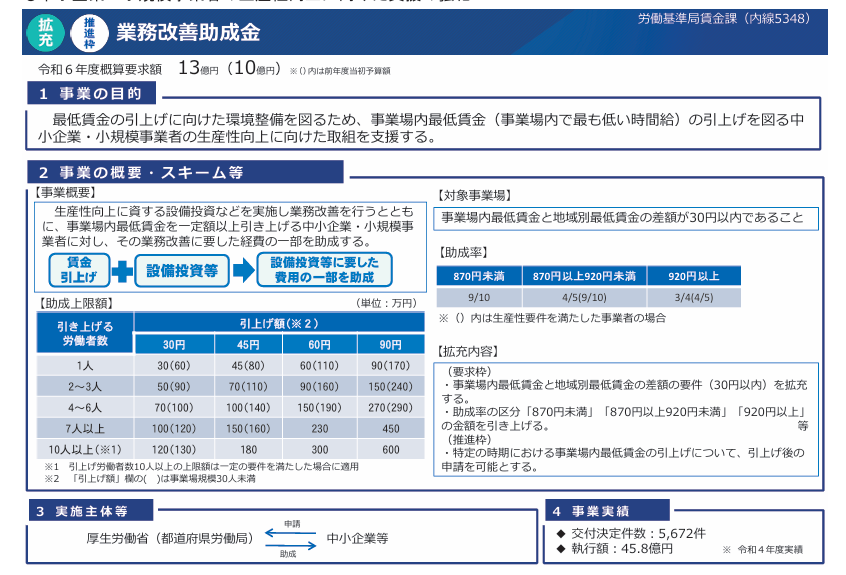Click the 申請 arrow pointing right
Screen dimensions: 846x575
tap(291, 531)
